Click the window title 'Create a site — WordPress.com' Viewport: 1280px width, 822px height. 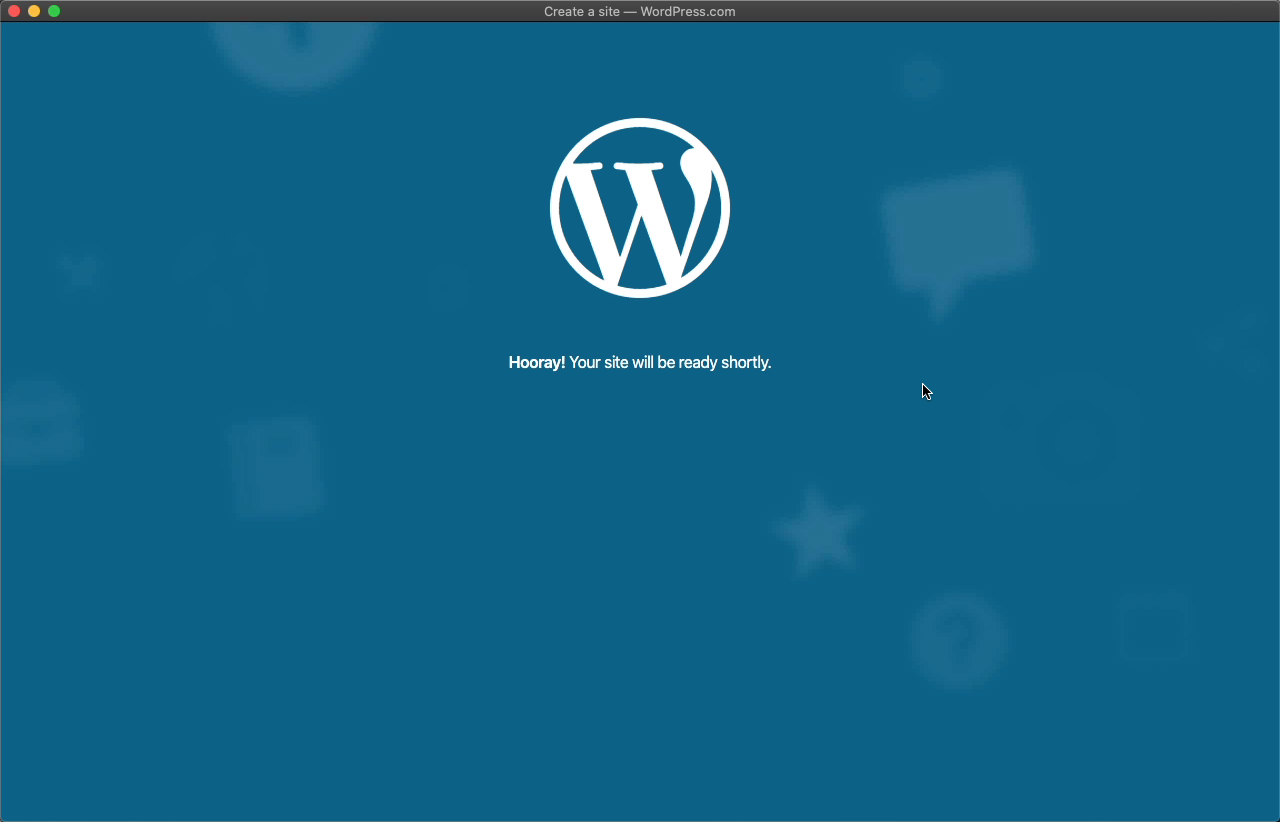(x=640, y=12)
